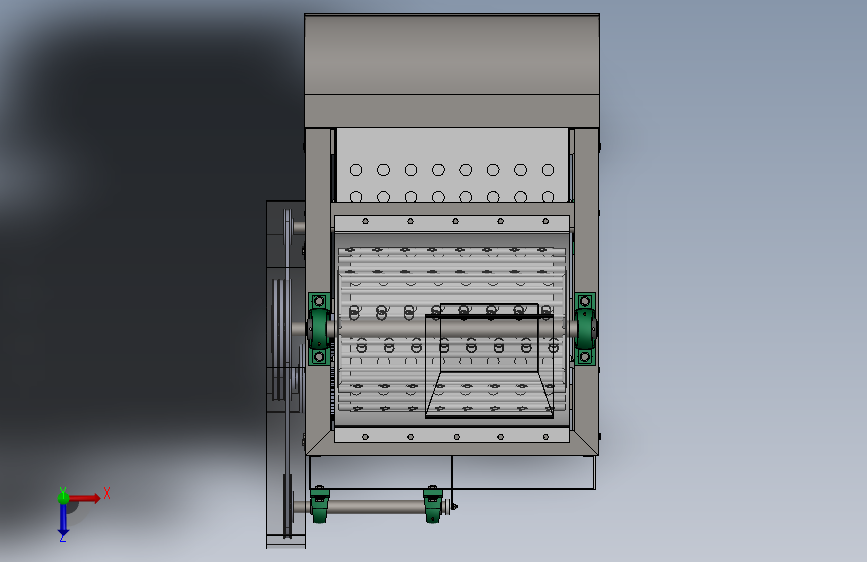Click the blue Z axis of the orientation triad
The image size is (867, 562).
click(x=63, y=520)
